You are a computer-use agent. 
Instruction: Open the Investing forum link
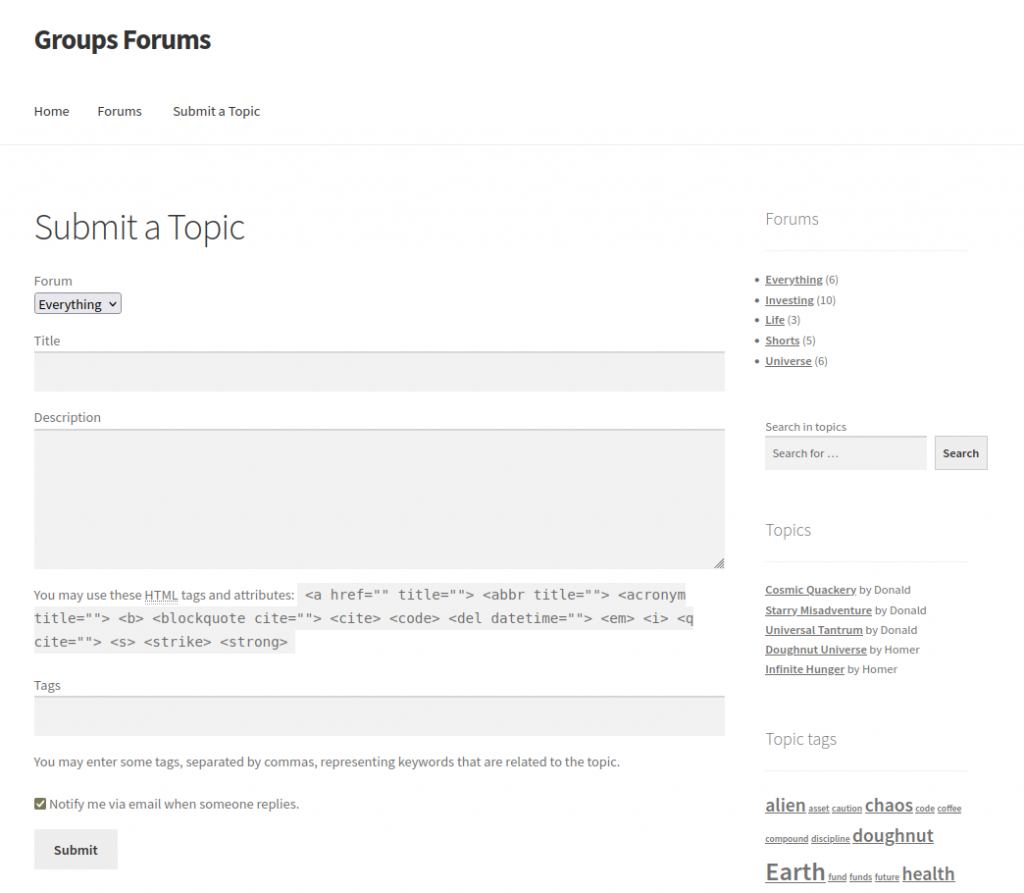coord(789,300)
